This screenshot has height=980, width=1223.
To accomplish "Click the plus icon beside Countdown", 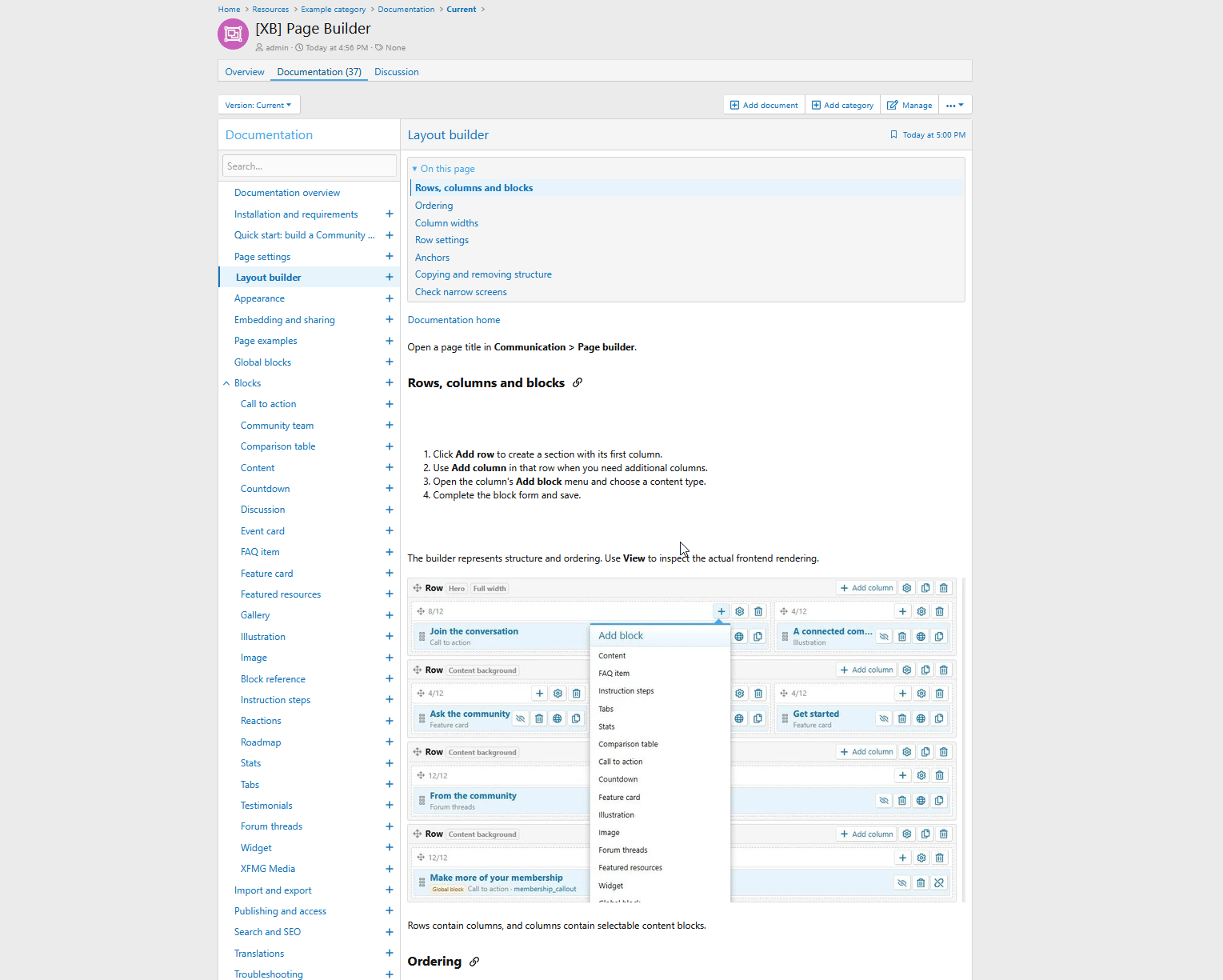I will tap(390, 489).
